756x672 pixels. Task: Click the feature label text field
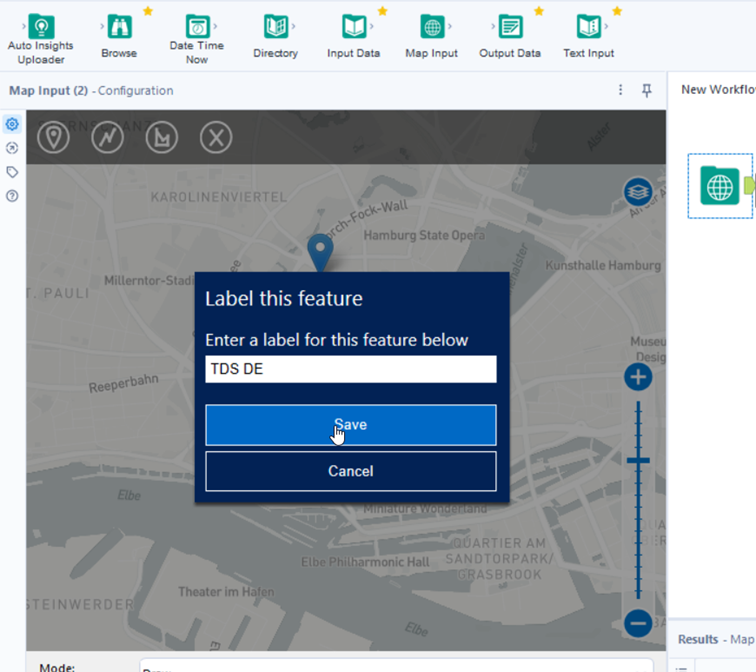pyautogui.click(x=350, y=369)
